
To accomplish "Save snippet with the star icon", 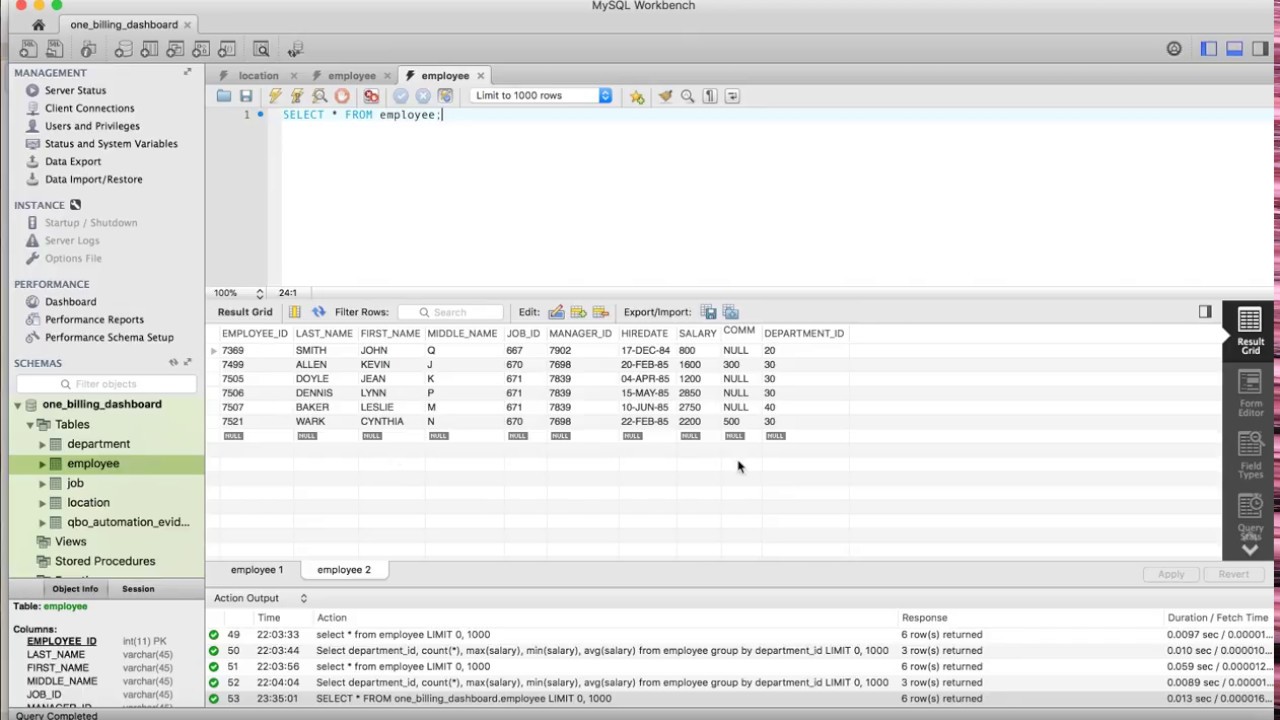I will click(x=637, y=96).
